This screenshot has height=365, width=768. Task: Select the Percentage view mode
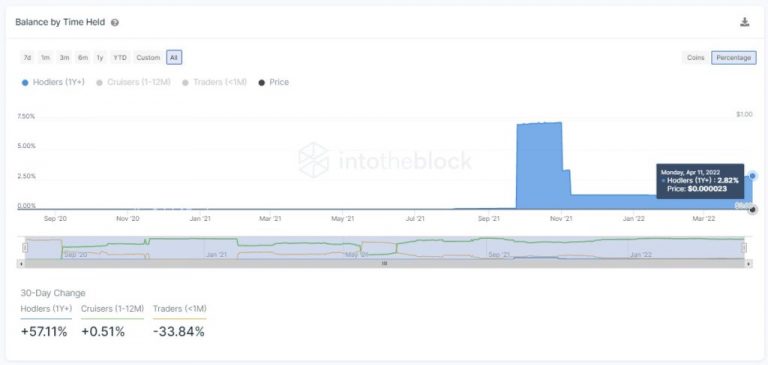click(x=733, y=58)
